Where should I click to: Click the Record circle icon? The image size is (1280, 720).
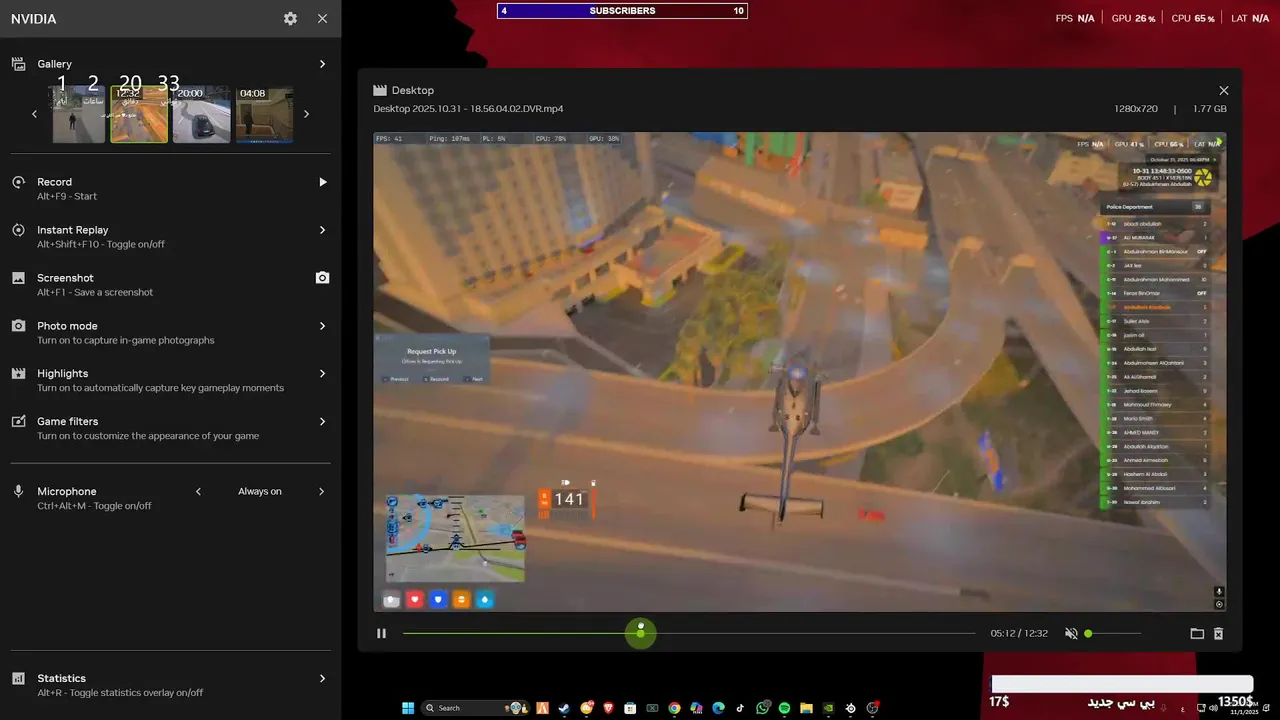(x=18, y=182)
